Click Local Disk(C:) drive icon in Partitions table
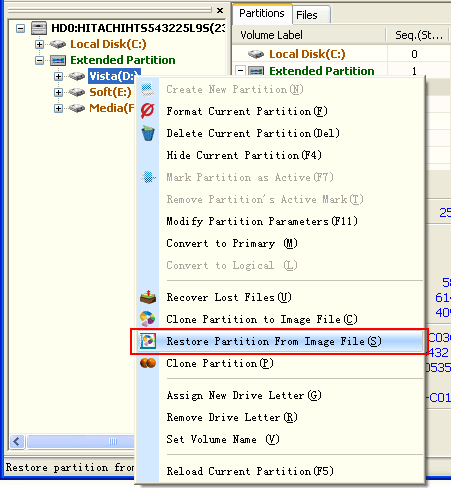 click(x=256, y=54)
